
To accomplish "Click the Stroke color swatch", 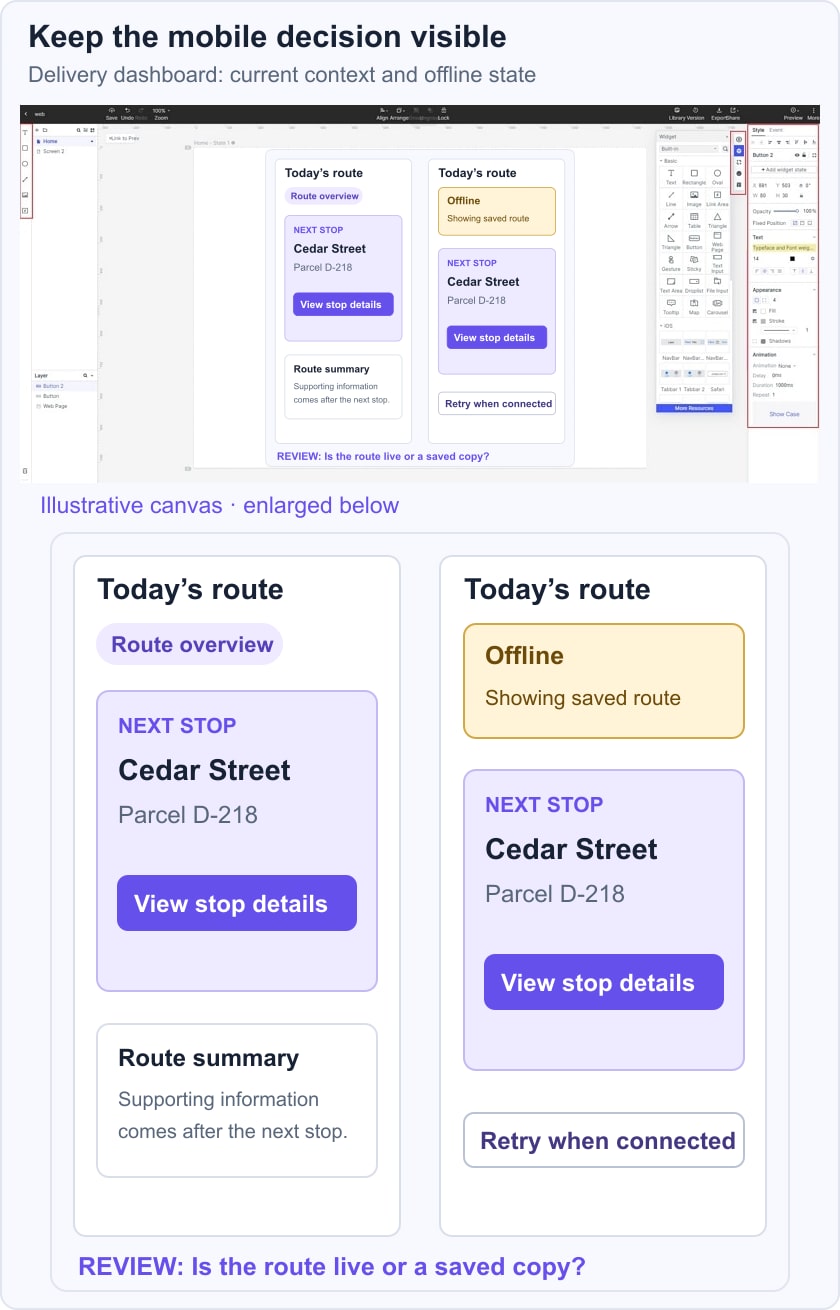I will [x=763, y=321].
